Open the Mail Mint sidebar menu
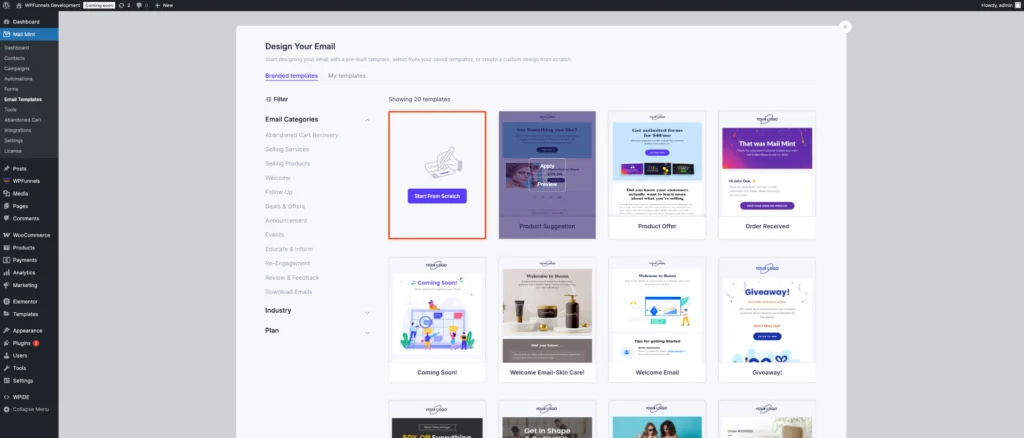The height and width of the screenshot is (438, 1024). click(x=29, y=34)
